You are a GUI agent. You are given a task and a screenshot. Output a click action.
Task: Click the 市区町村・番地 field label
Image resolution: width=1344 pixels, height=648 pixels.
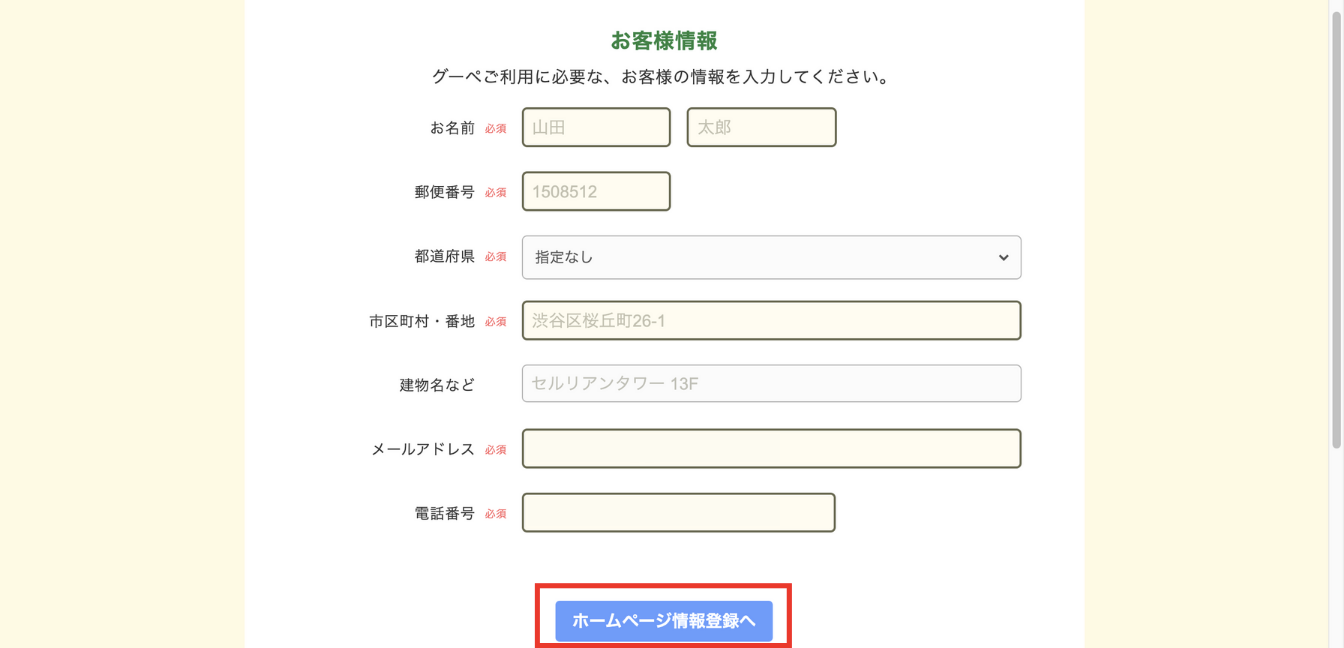(x=422, y=321)
